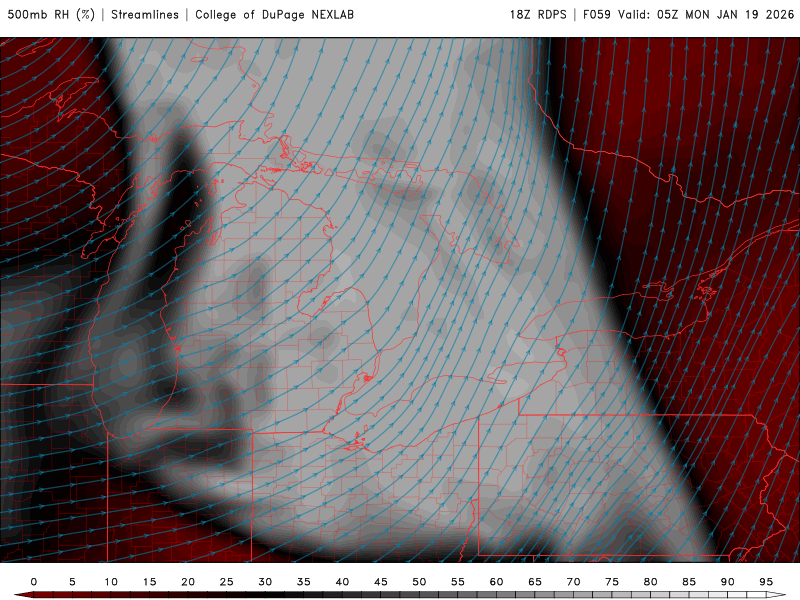Click the "18Z RDPS" model run label
The height and width of the screenshot is (600, 800).
[538, 15]
